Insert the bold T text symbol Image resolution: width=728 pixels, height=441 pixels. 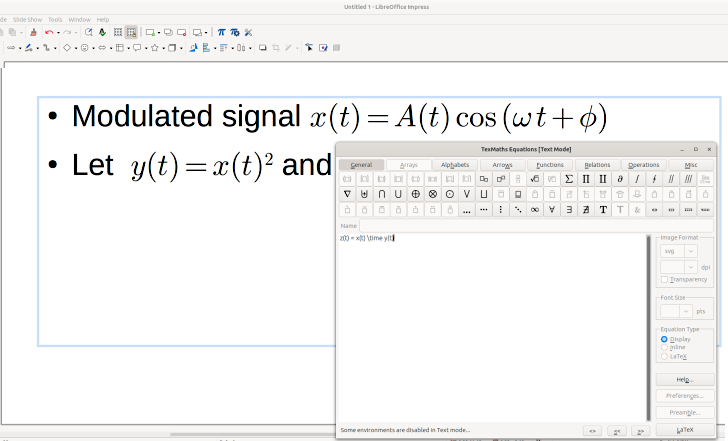tap(603, 209)
